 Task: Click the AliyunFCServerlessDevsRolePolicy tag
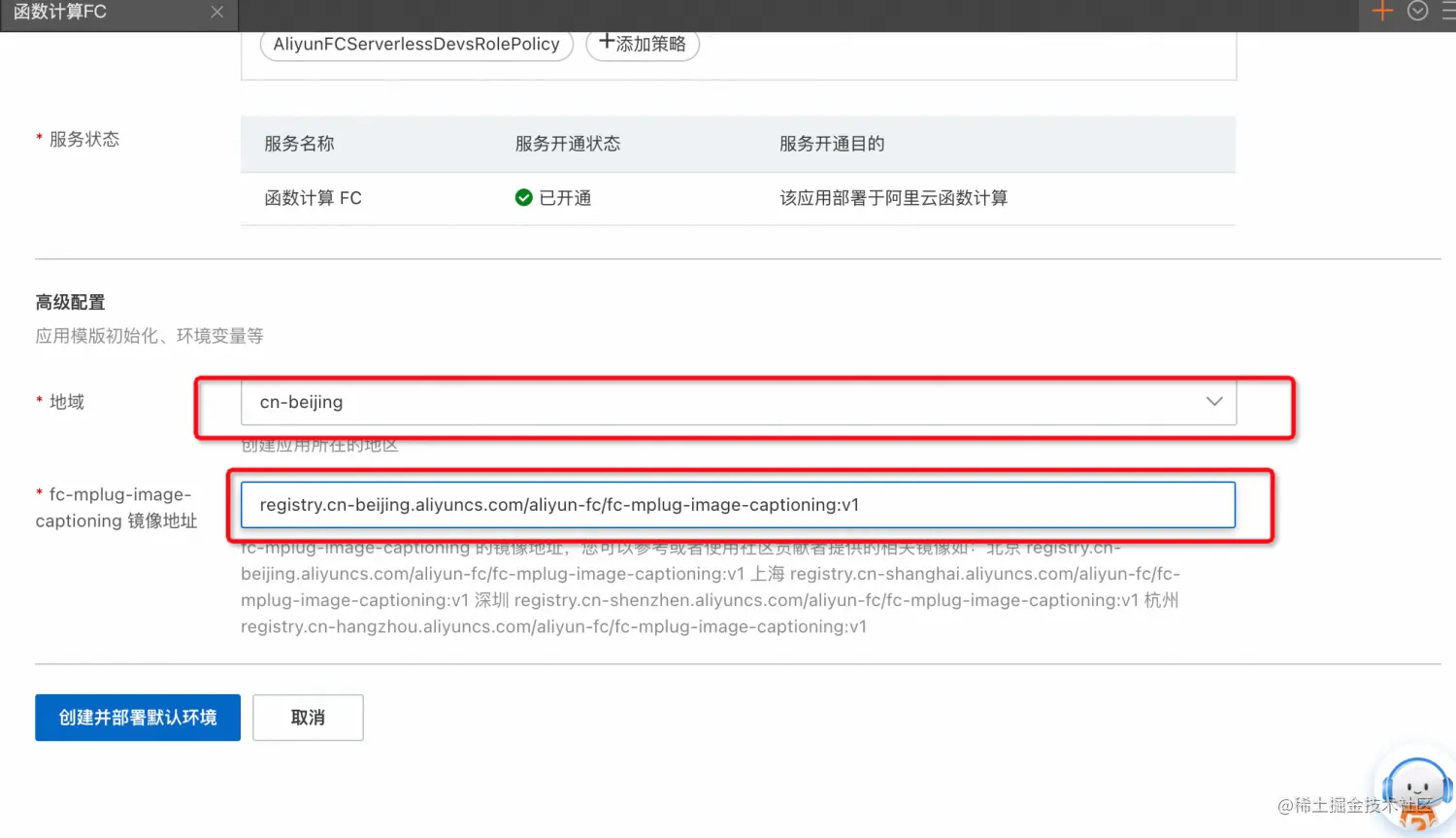[416, 44]
